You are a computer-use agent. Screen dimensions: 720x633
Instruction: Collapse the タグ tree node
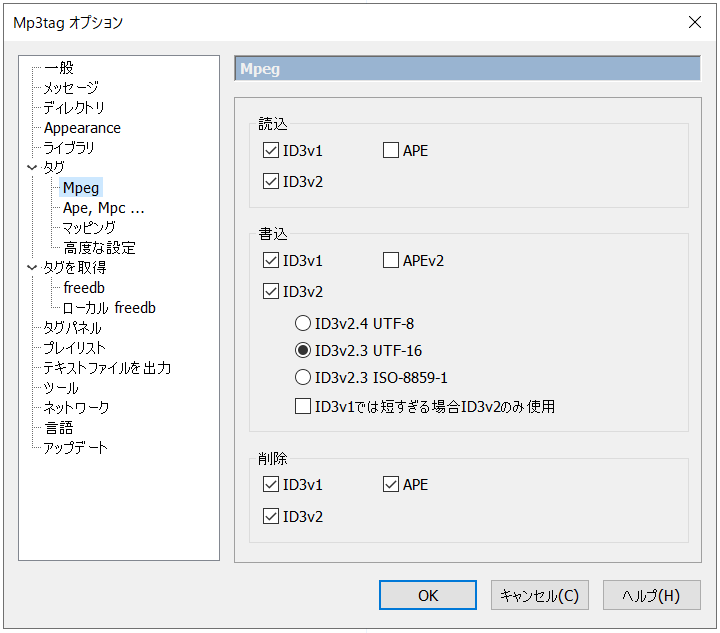point(32,168)
